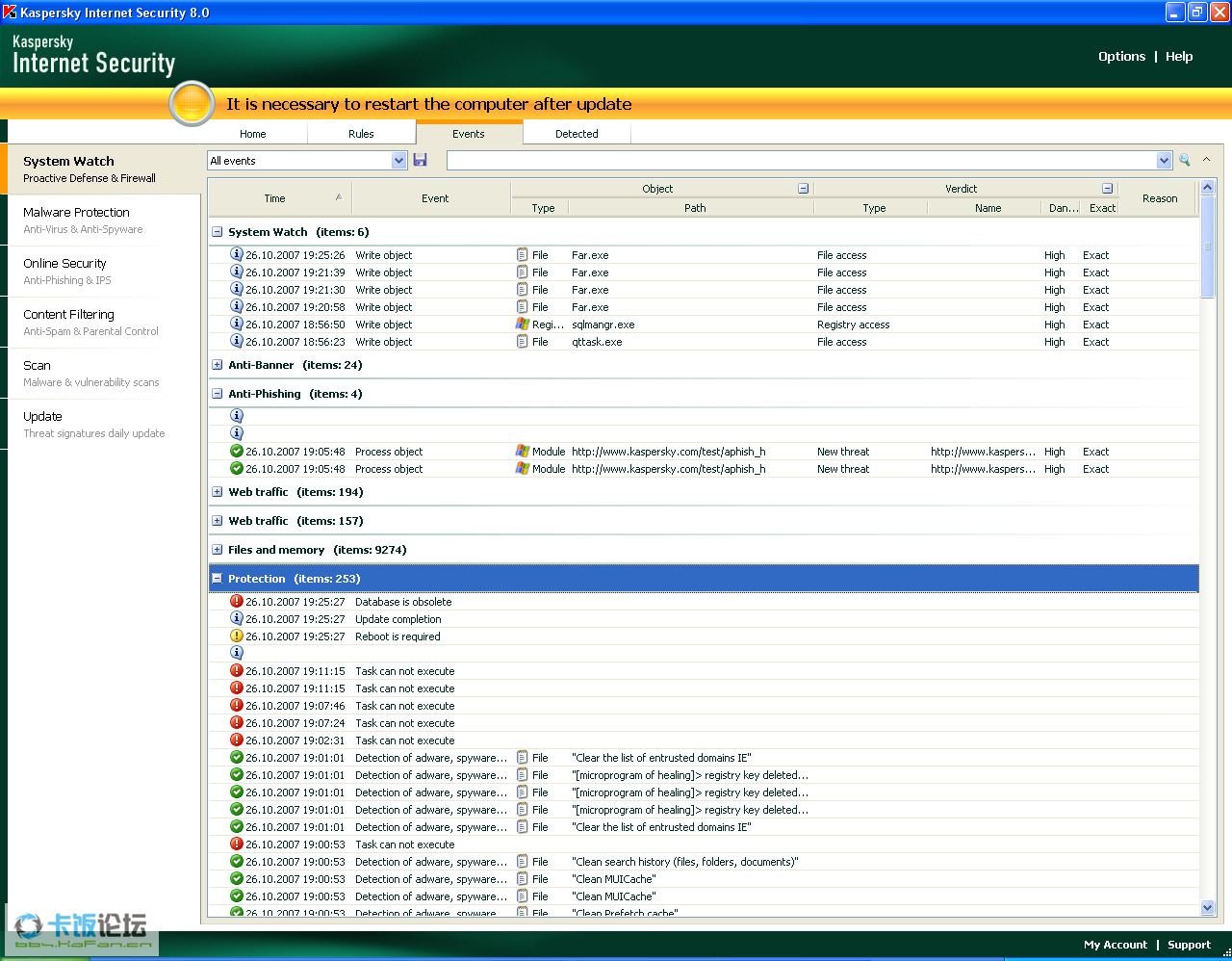
Task: Open Help link in header
Action: point(1179,57)
